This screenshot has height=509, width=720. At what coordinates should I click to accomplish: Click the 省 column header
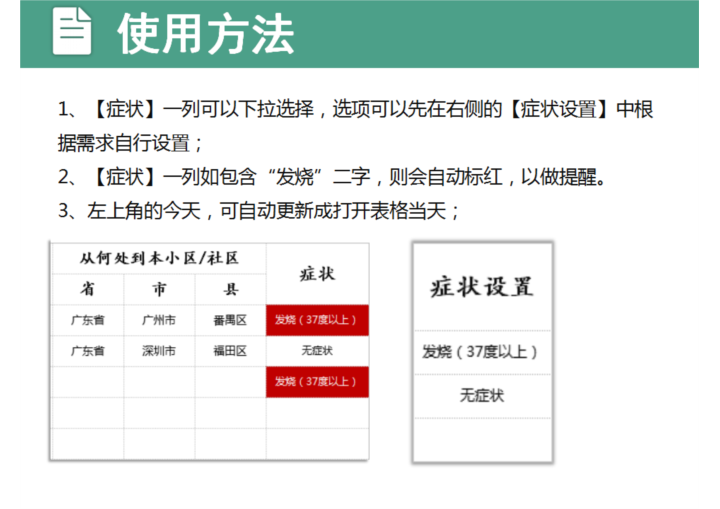(x=88, y=289)
